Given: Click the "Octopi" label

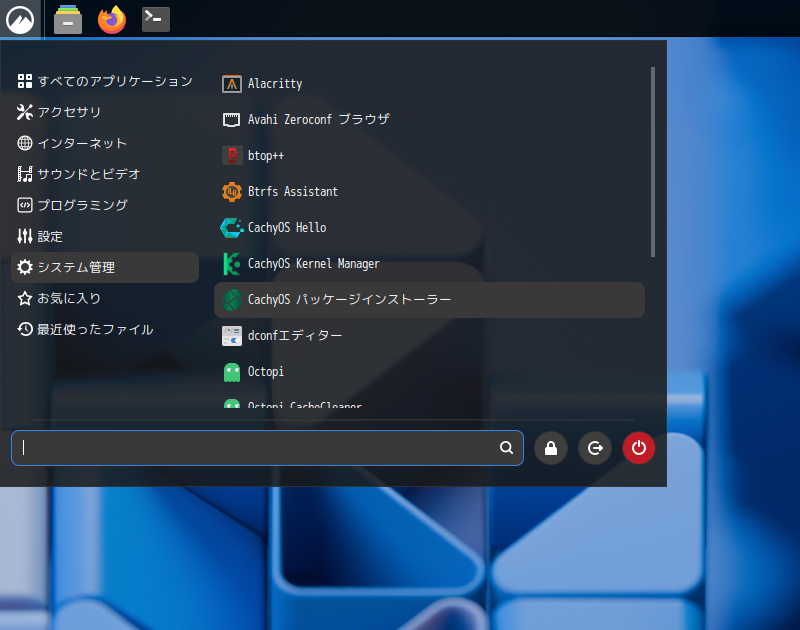Looking at the screenshot, I should pos(266,372).
